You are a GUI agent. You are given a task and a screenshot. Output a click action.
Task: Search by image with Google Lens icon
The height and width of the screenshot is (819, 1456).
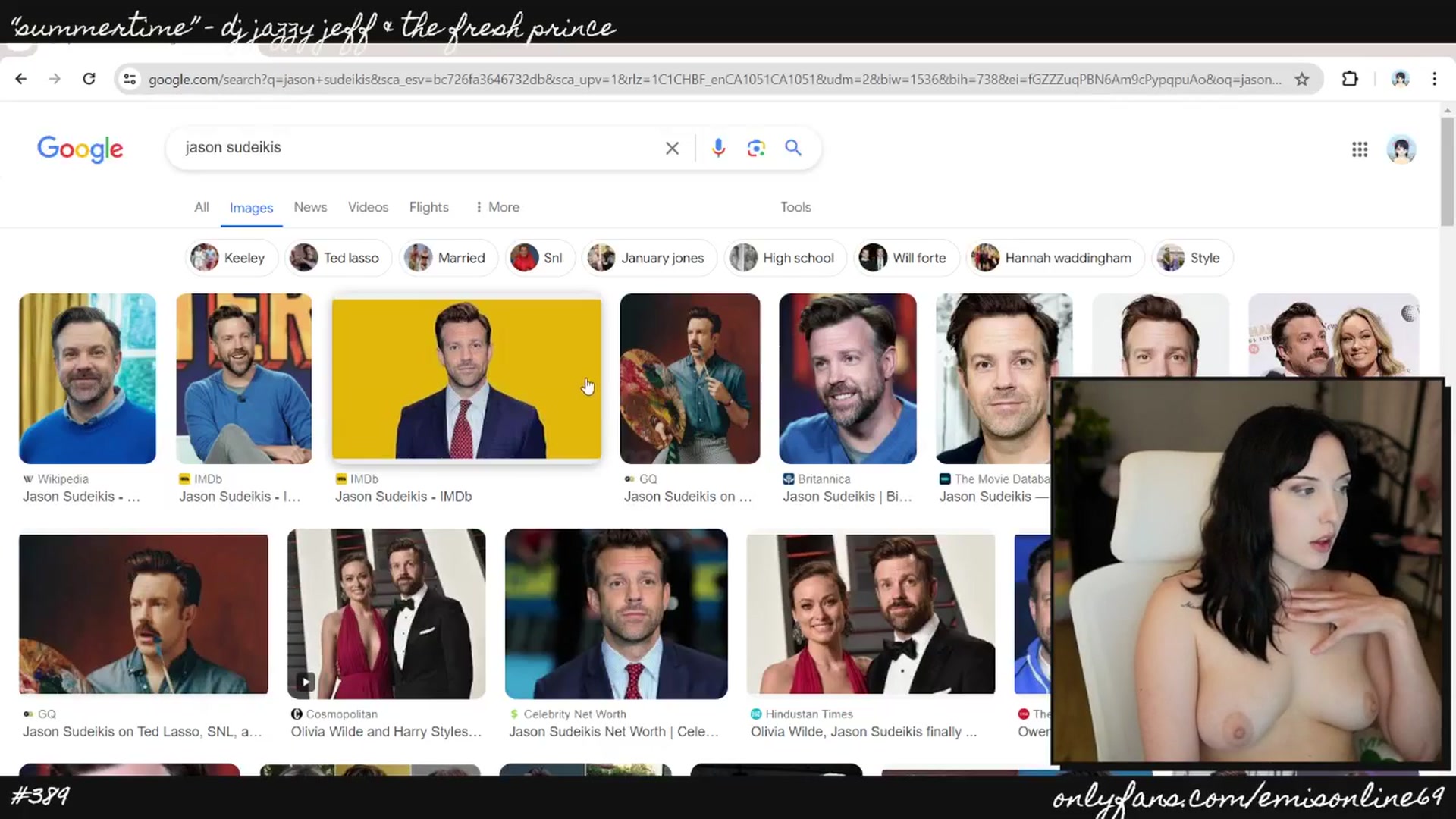[x=756, y=148]
